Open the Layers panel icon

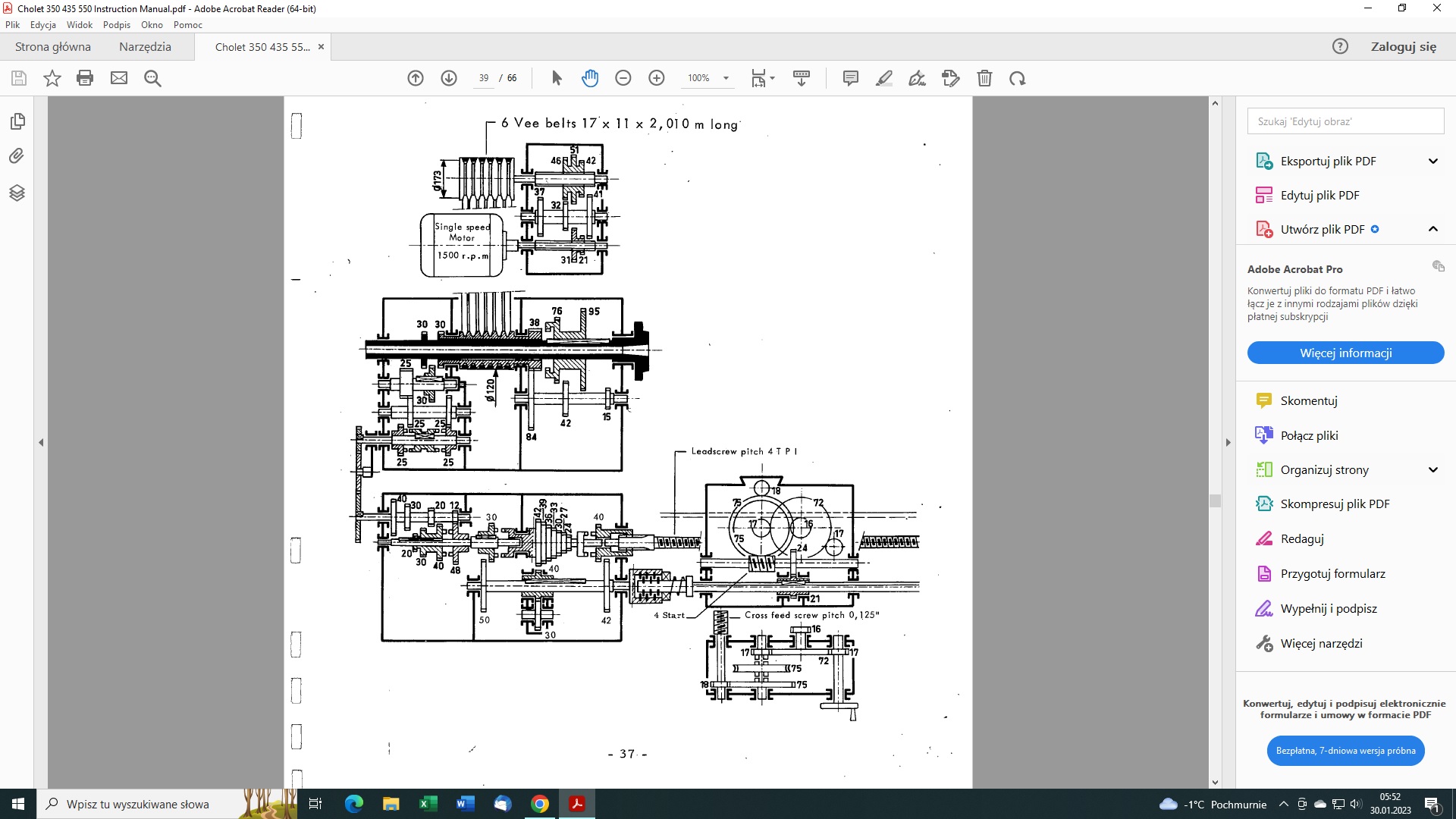(17, 193)
